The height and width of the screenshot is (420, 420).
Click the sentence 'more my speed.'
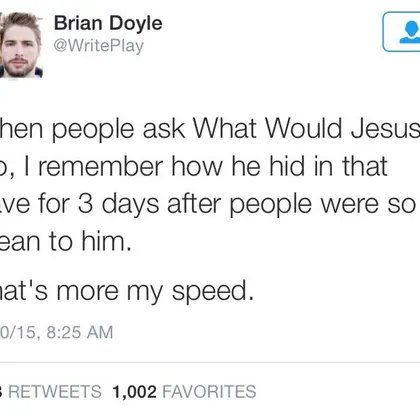pyautogui.click(x=155, y=291)
